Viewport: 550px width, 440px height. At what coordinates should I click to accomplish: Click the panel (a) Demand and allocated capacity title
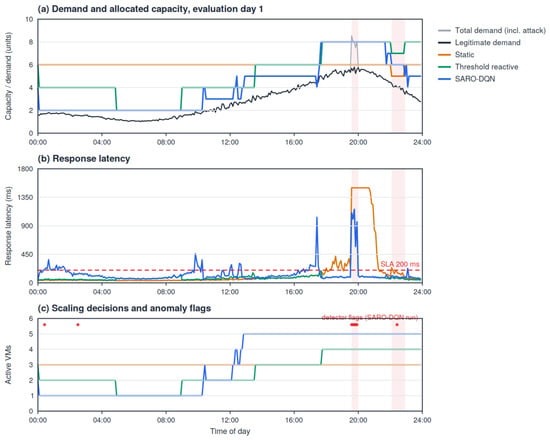(x=150, y=9)
